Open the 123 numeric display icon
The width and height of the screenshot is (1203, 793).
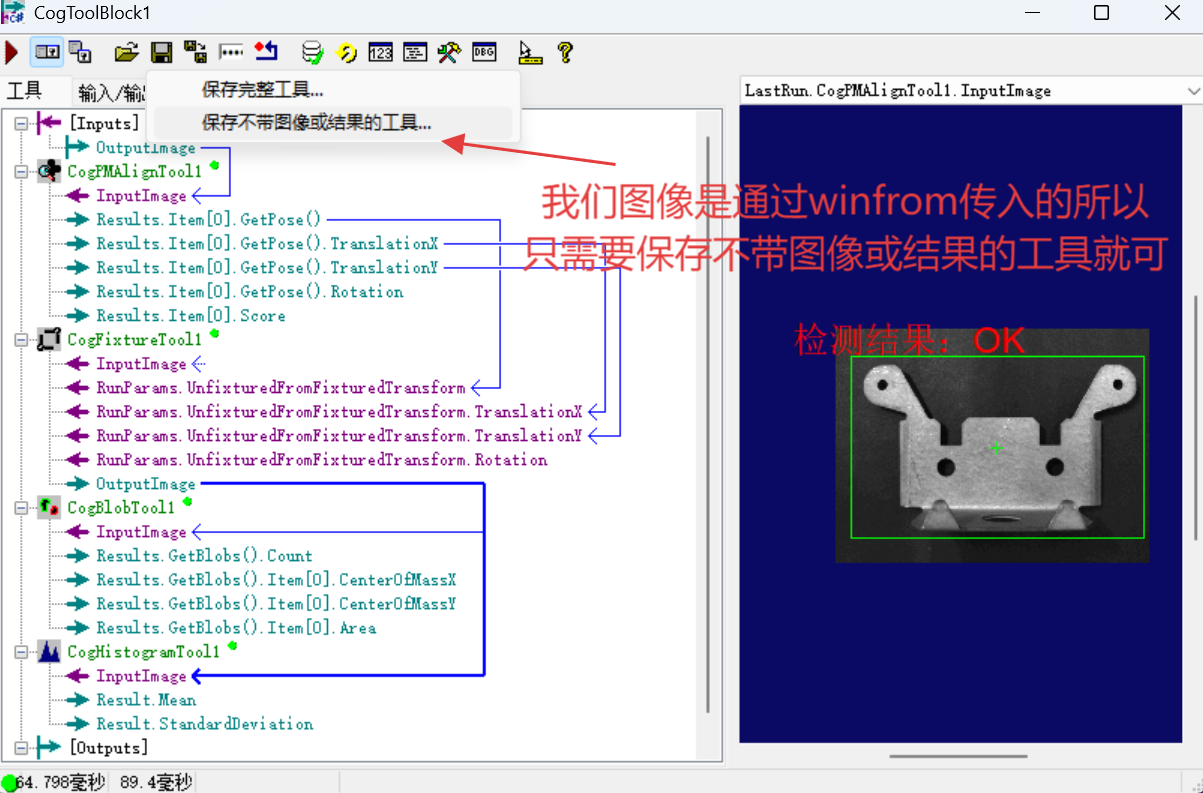(381, 52)
